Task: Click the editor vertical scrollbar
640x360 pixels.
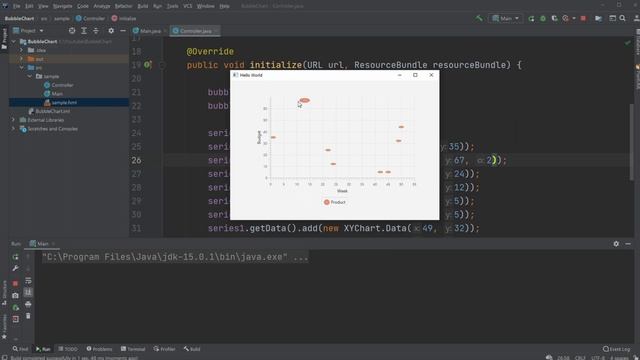Action: point(632,141)
